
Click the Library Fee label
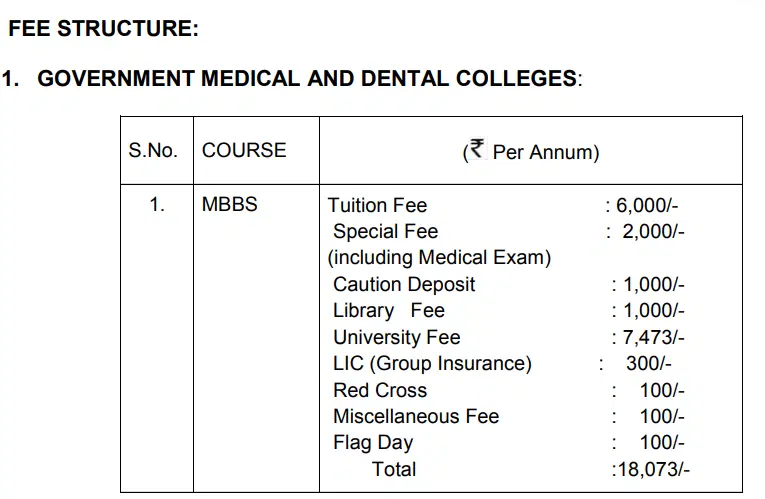pos(389,311)
